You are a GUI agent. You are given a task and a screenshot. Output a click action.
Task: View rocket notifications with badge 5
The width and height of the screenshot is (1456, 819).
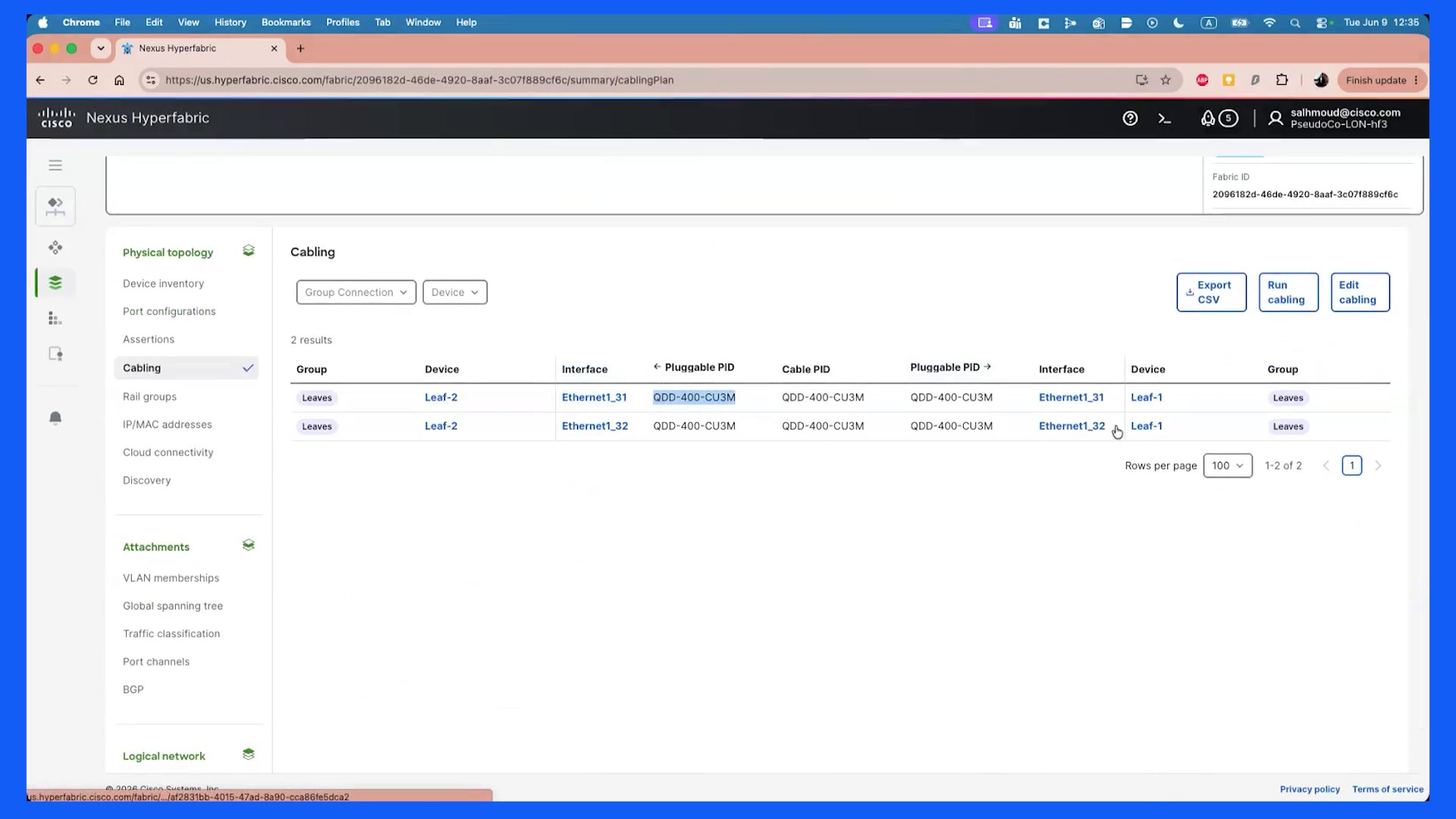[1219, 118]
